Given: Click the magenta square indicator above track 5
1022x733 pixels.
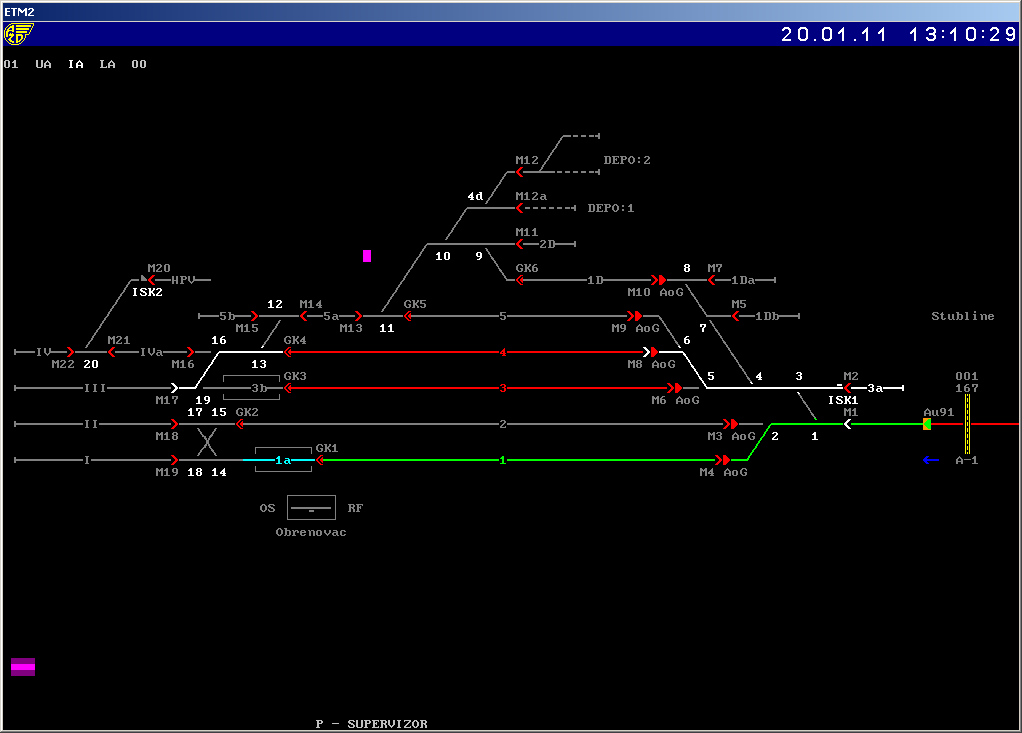Looking at the screenshot, I should (367, 256).
